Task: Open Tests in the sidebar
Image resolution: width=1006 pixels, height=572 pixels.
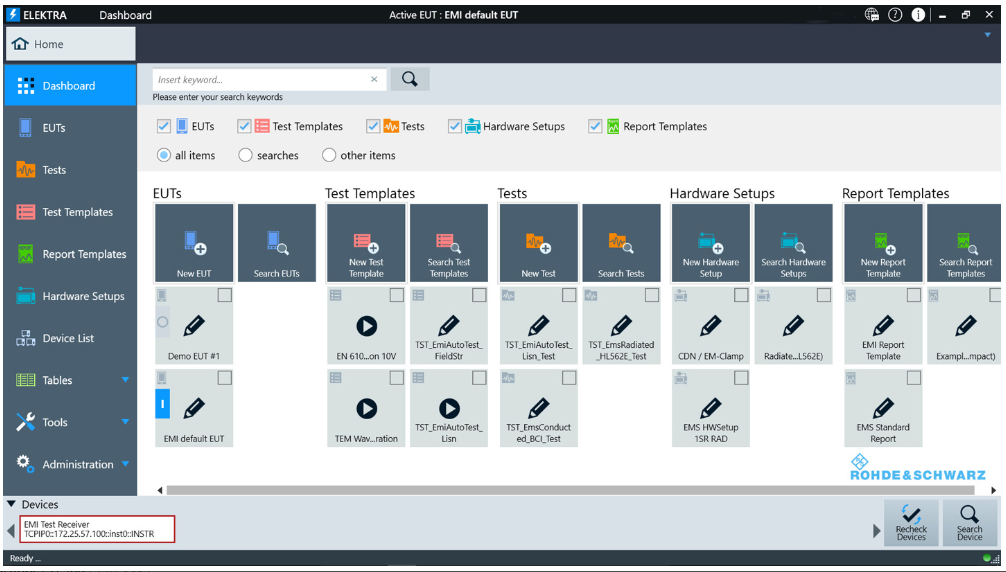Action: [x=70, y=170]
